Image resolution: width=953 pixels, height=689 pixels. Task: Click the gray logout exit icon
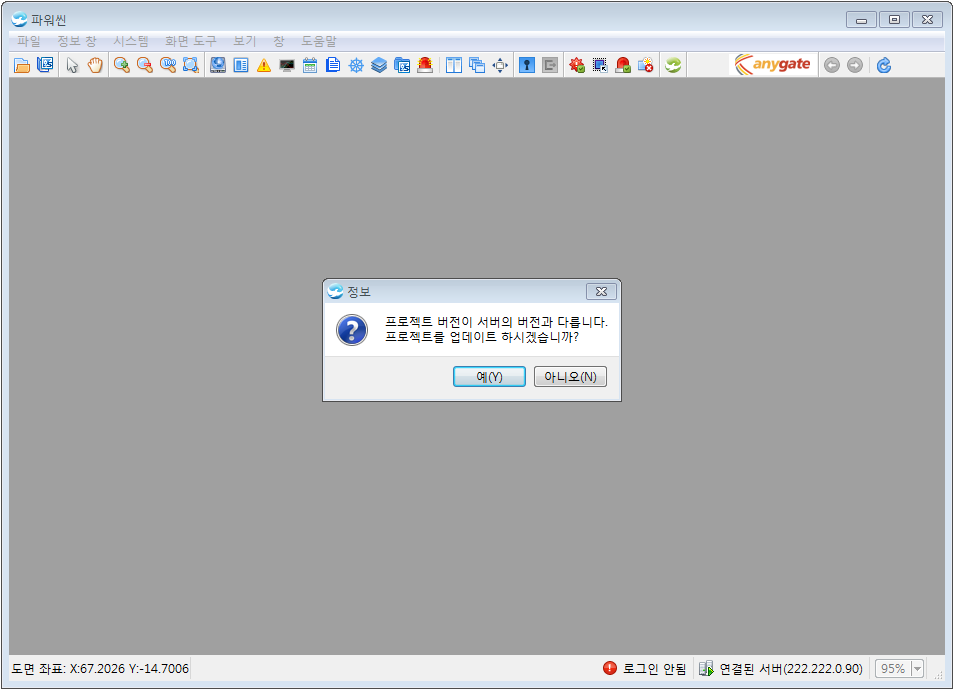(550, 65)
